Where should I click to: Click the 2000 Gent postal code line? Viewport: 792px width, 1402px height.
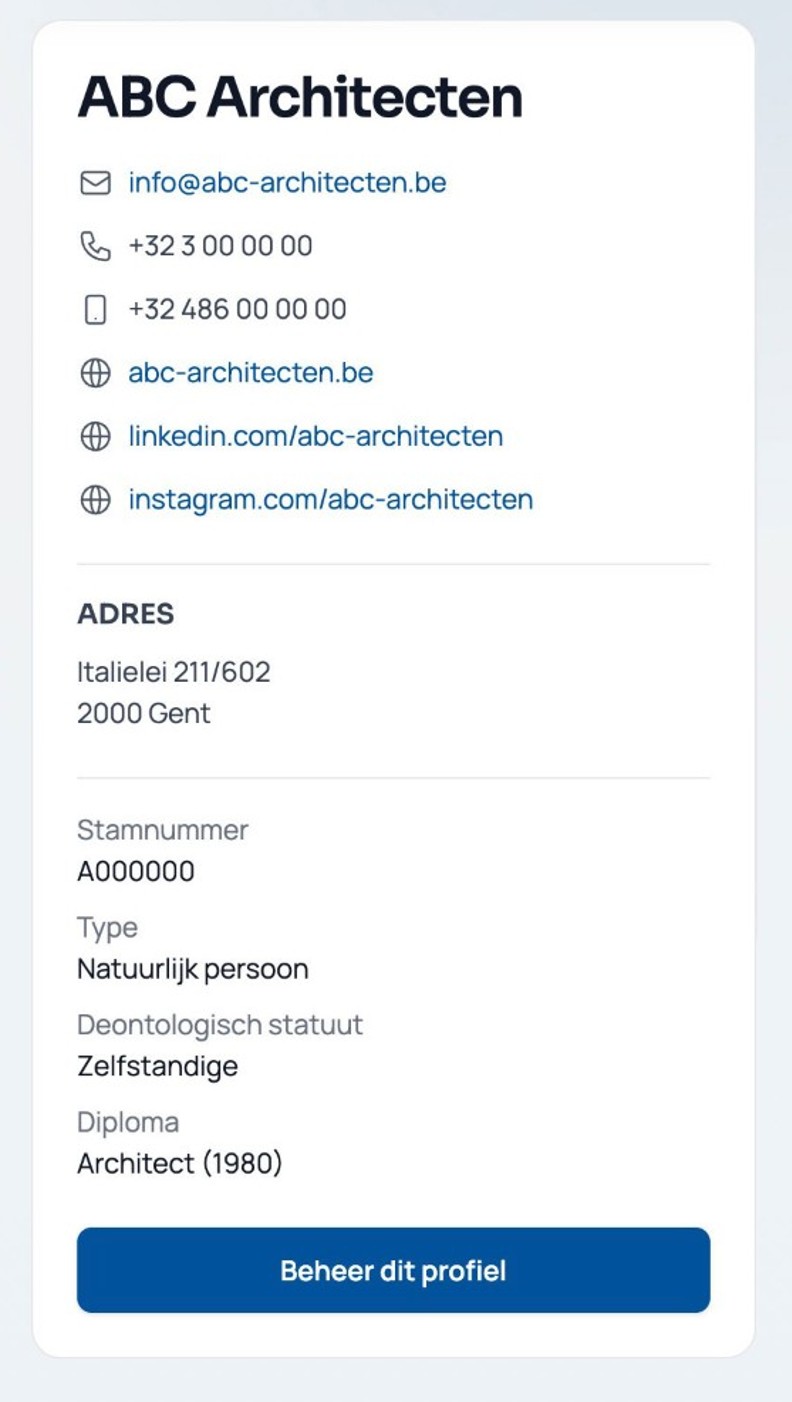click(144, 714)
